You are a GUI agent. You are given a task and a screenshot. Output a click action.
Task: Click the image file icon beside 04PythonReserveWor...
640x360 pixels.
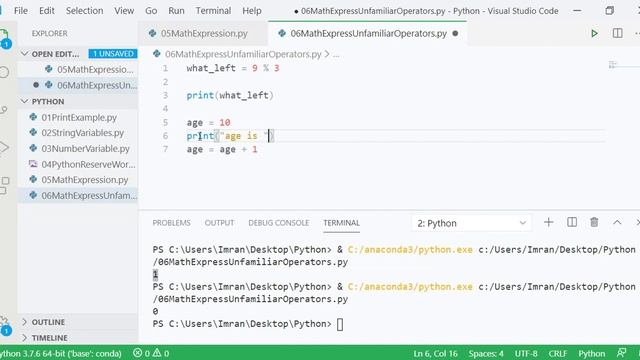[x=33, y=164]
